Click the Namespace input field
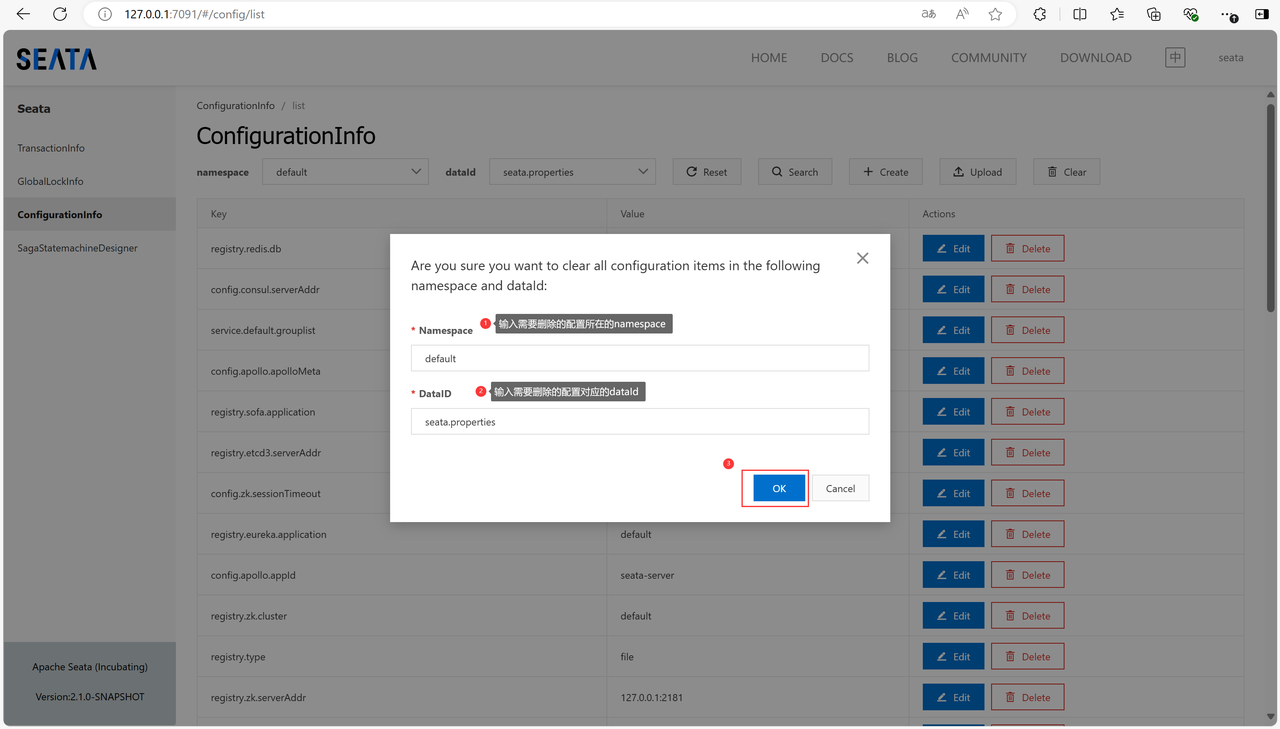This screenshot has width=1280, height=729. tap(640, 358)
